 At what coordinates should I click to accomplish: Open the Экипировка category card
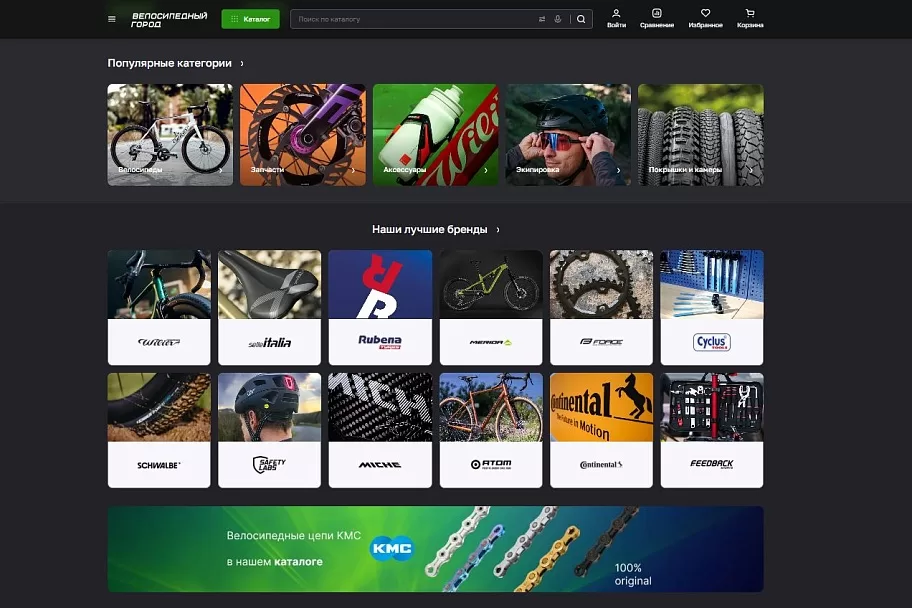point(568,135)
